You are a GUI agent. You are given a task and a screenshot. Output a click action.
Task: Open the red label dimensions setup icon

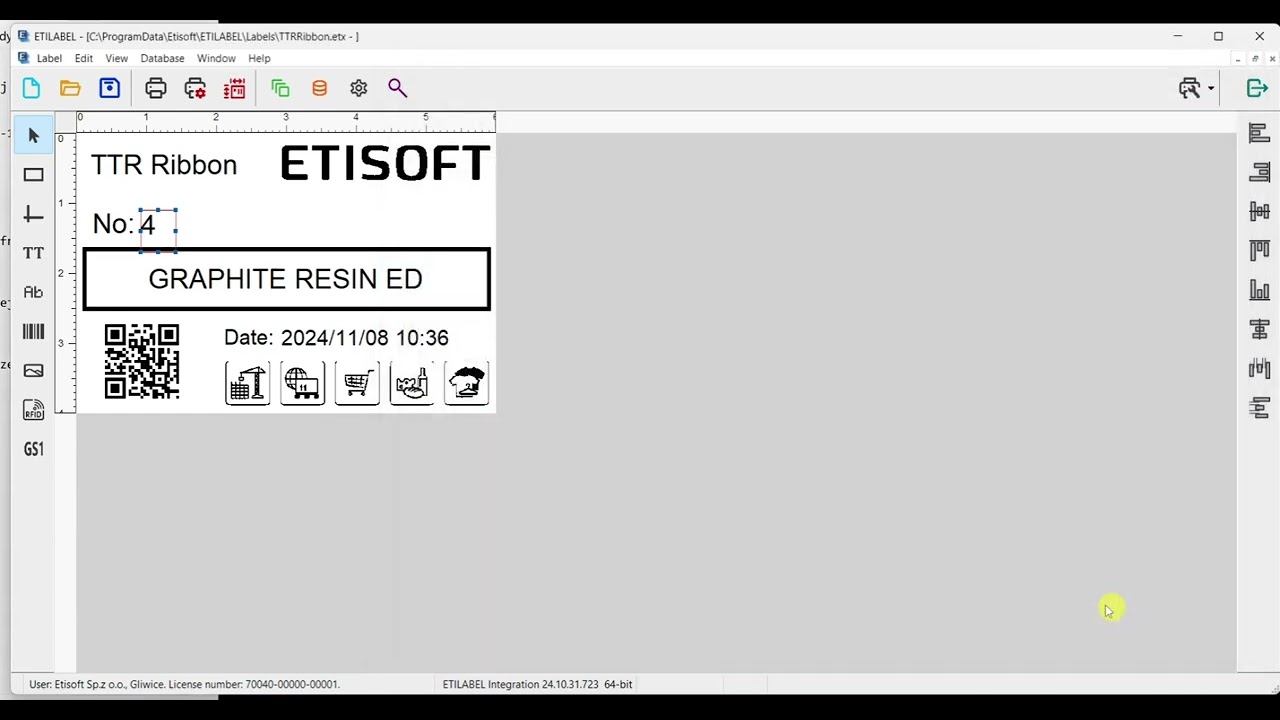235,88
